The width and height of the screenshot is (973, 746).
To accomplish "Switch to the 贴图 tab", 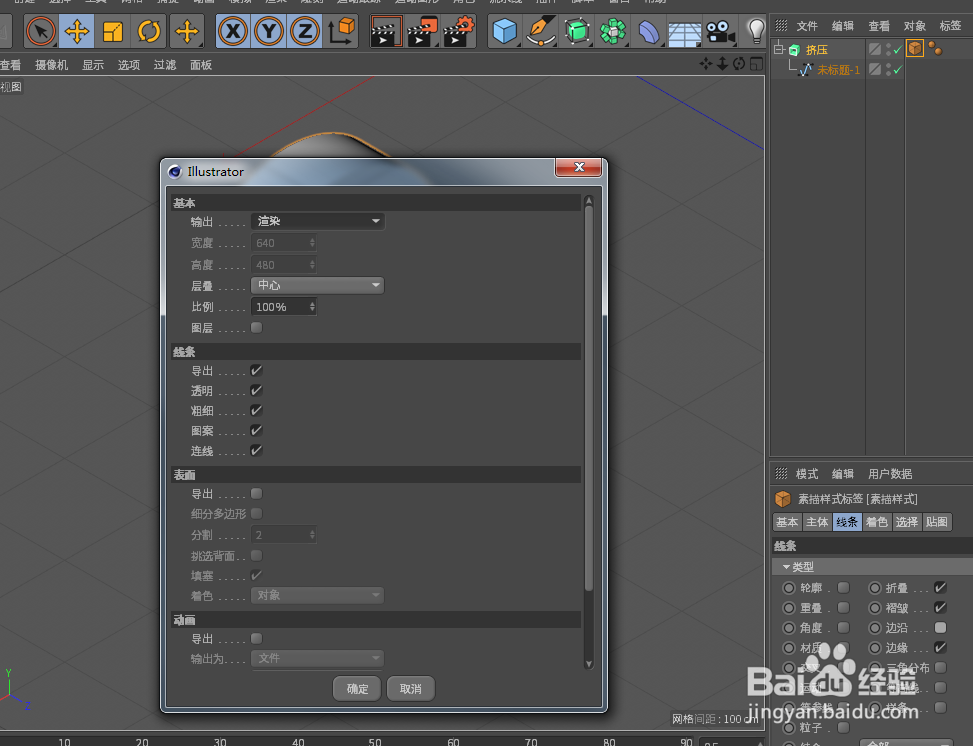I will pos(936,522).
